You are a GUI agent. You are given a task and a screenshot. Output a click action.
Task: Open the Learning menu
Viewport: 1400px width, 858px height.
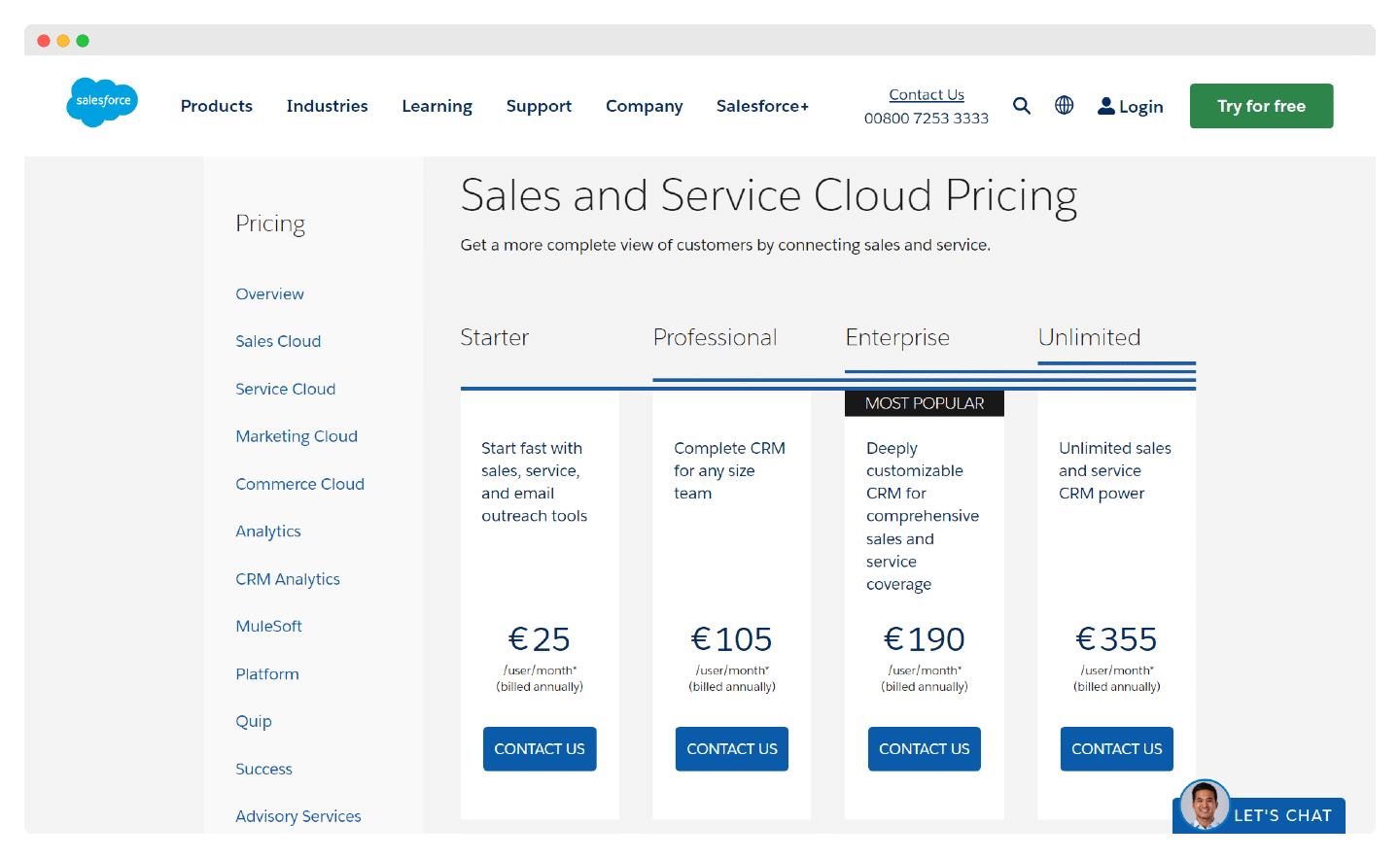(x=437, y=106)
